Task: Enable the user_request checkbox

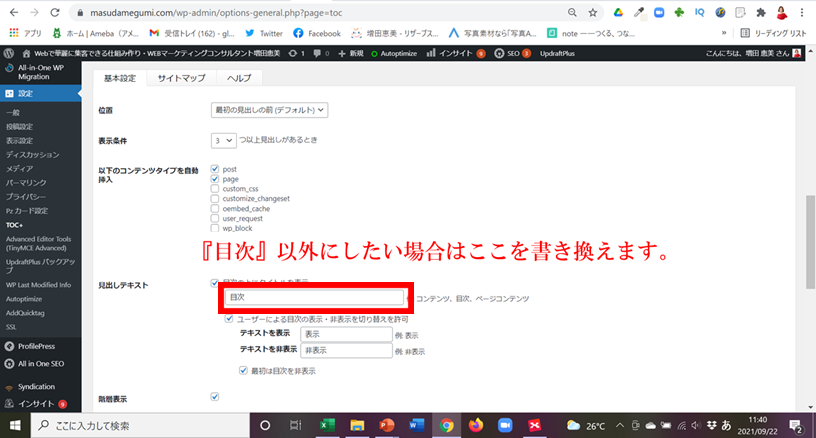Action: (x=214, y=218)
